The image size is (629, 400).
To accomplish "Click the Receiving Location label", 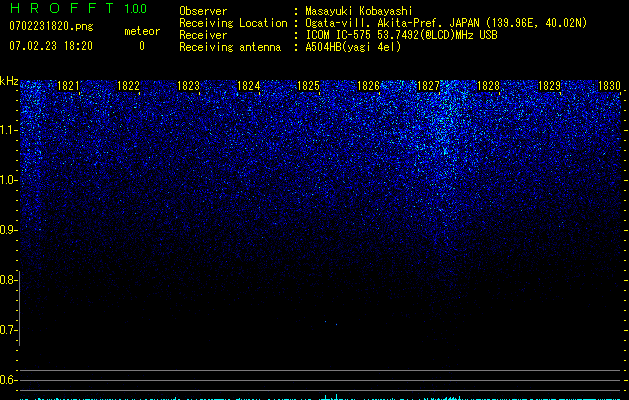I will [x=233, y=23].
